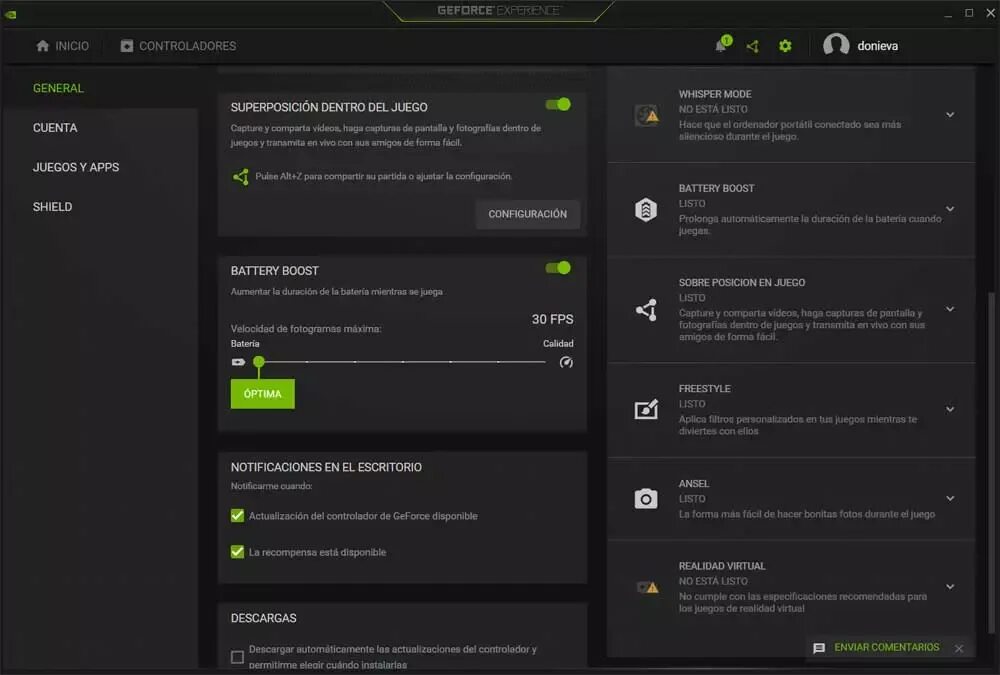The image size is (1000, 675).
Task: Click the Batería label
Action: coord(245,343)
